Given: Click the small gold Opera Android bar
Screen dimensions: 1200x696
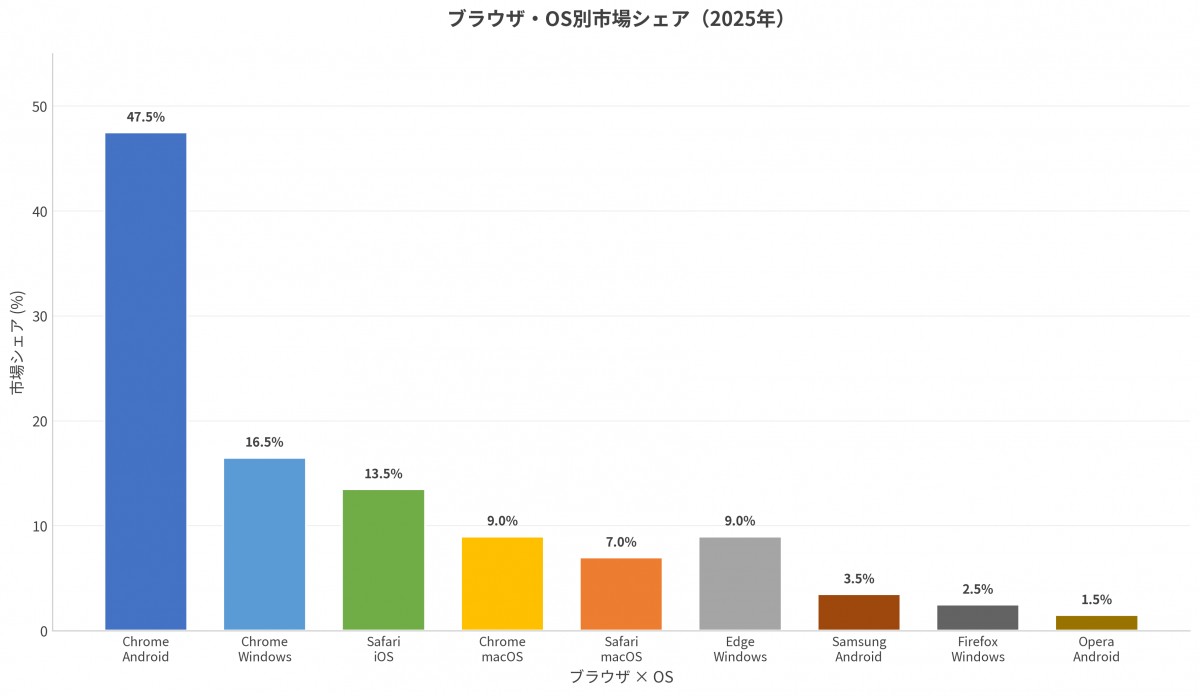Looking at the screenshot, I should [x=1096, y=623].
